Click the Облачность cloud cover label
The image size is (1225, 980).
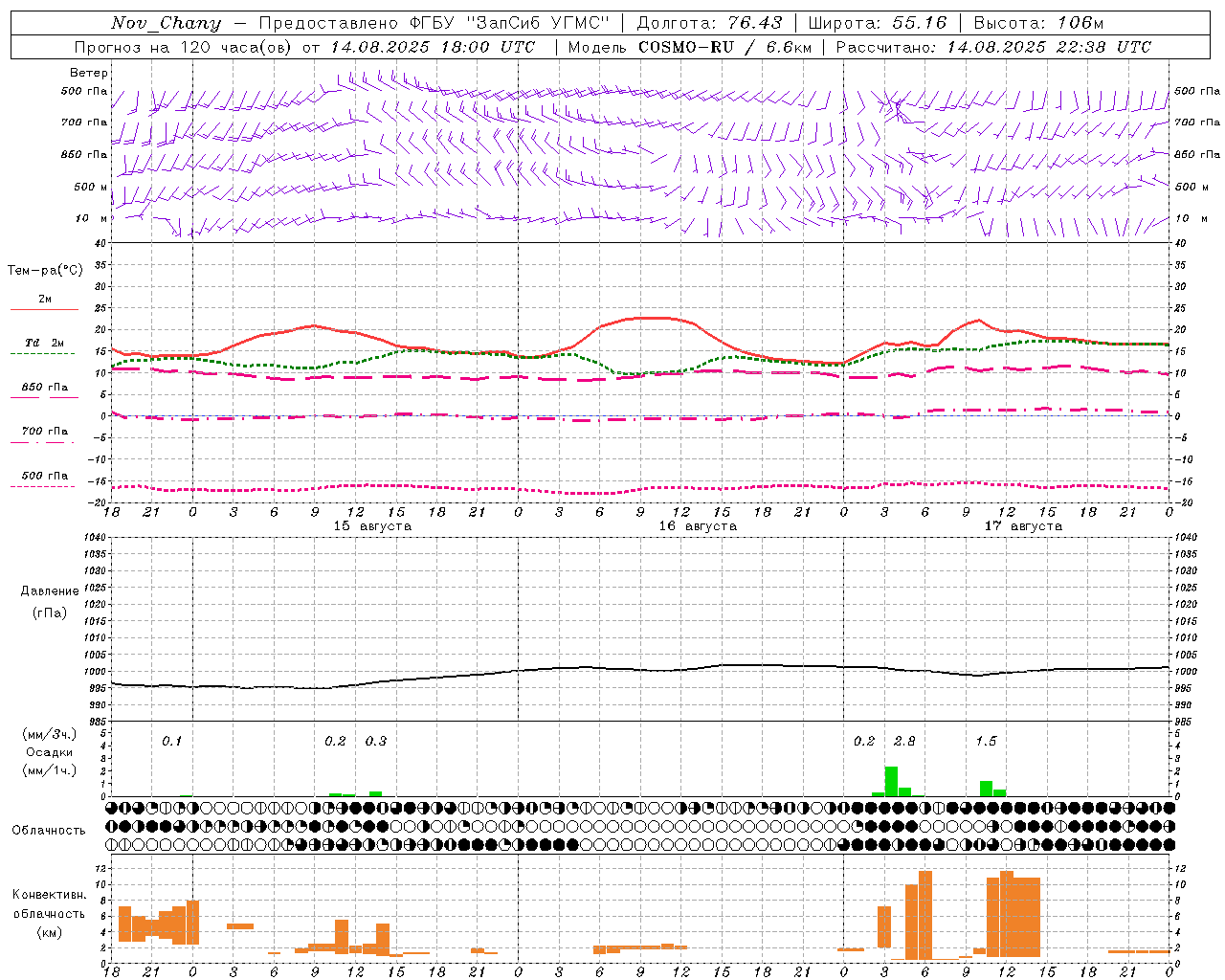[x=49, y=831]
